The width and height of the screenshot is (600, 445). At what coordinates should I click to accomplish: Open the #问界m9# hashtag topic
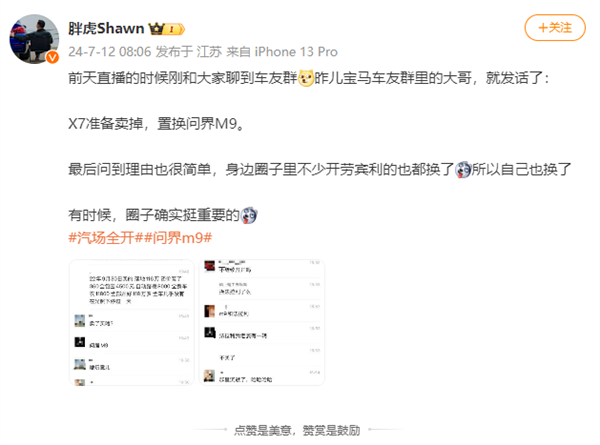(176, 238)
